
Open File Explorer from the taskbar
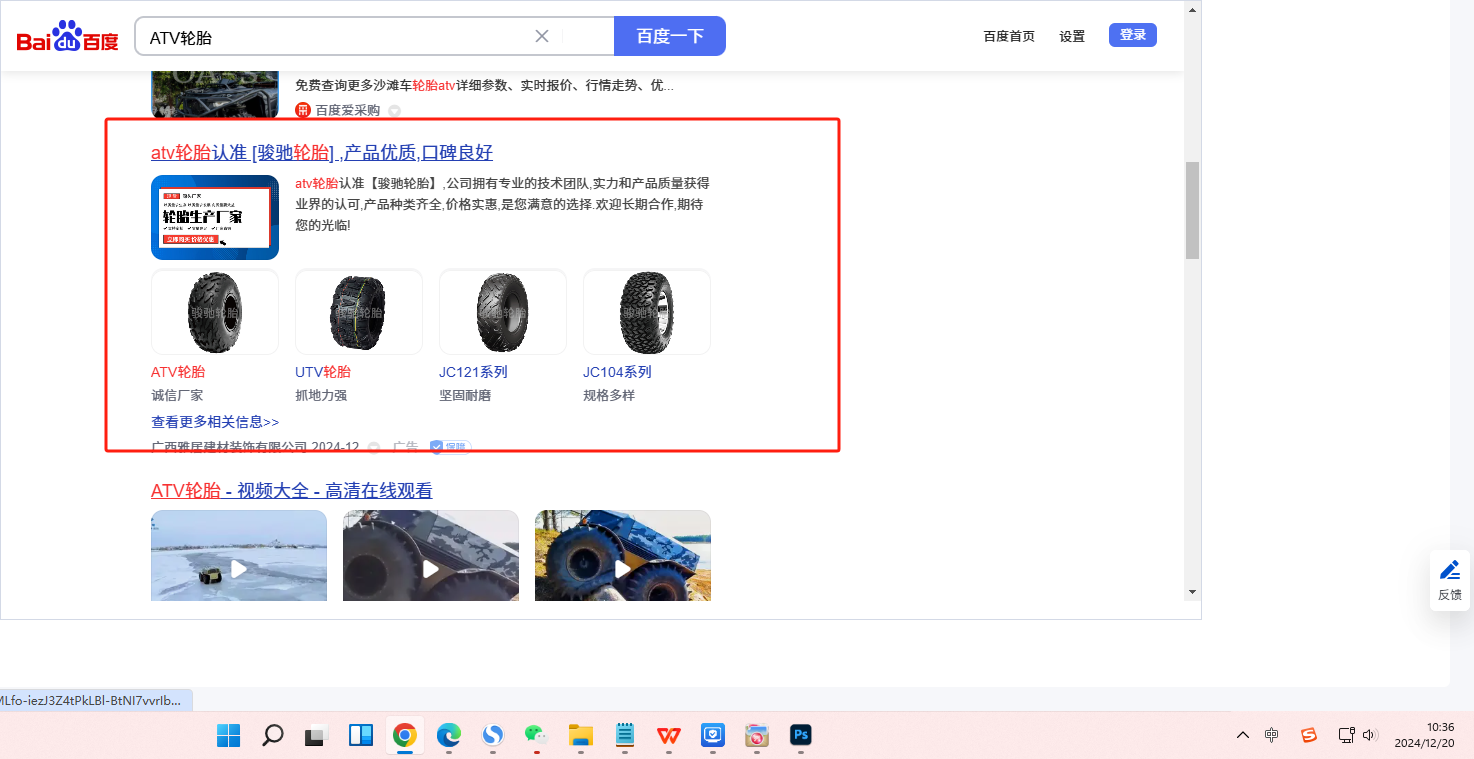(581, 736)
